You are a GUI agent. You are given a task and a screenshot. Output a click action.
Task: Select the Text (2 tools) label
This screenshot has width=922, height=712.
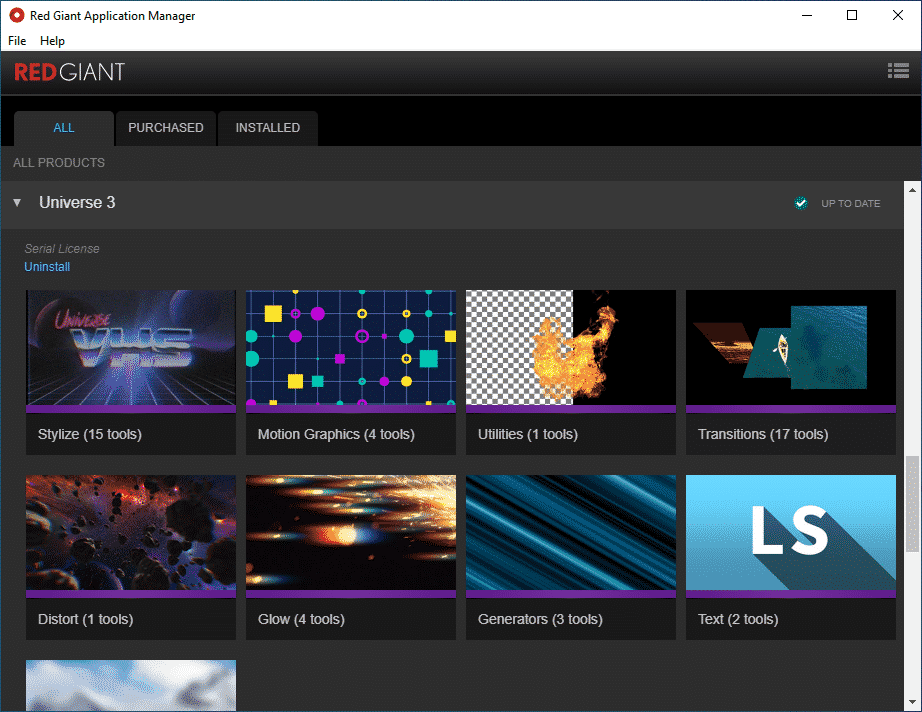click(x=738, y=620)
